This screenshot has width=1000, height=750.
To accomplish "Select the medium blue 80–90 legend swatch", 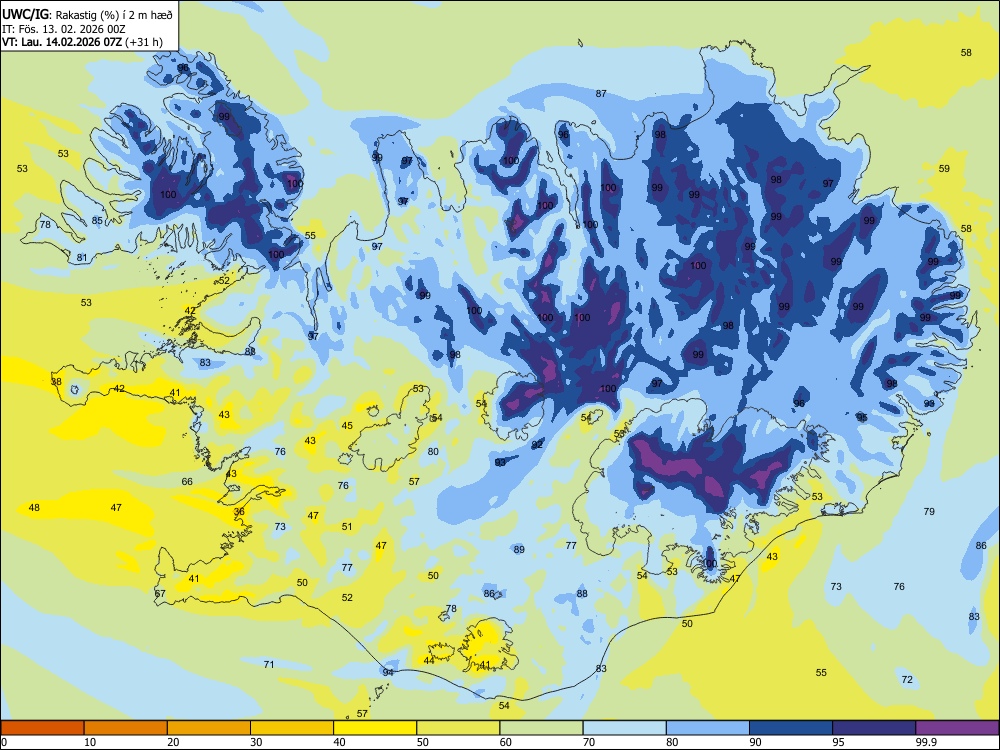I will [x=708, y=728].
